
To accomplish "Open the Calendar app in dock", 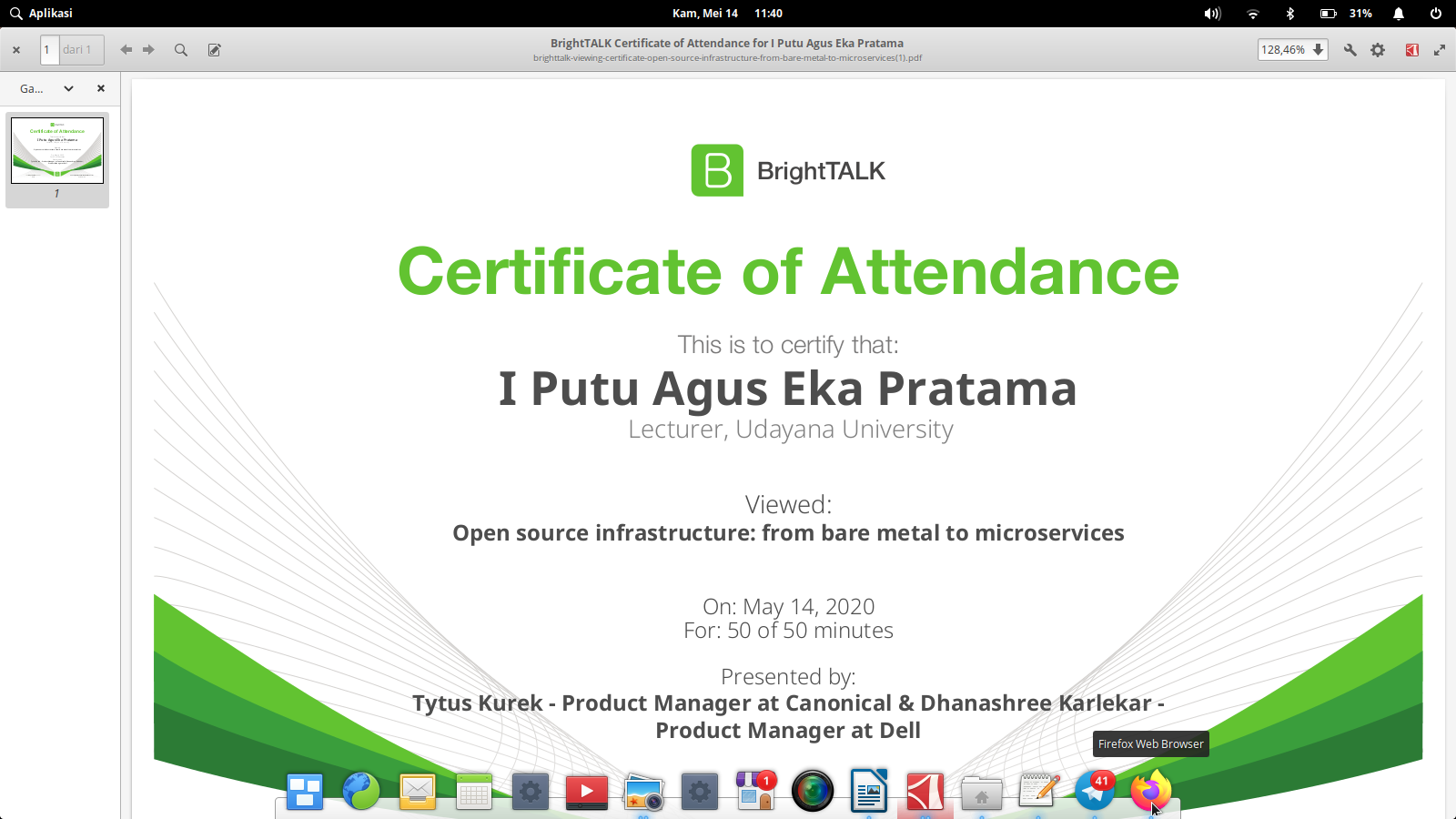I will (x=474, y=792).
